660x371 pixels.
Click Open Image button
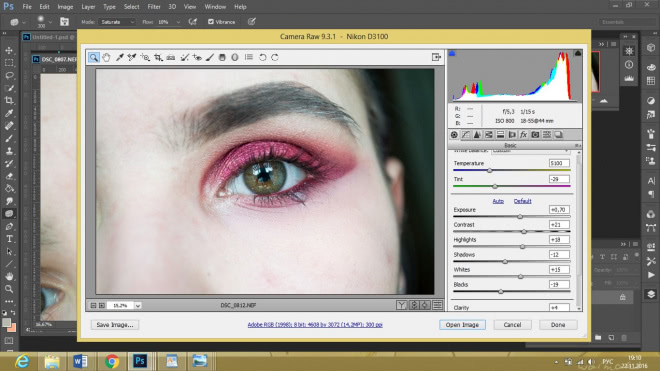[462, 325]
